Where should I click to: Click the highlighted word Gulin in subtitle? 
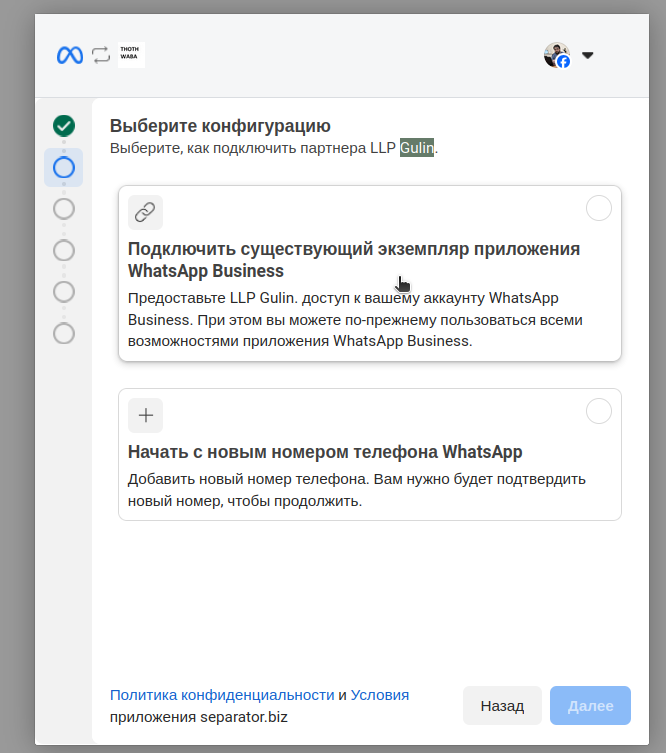click(x=417, y=148)
